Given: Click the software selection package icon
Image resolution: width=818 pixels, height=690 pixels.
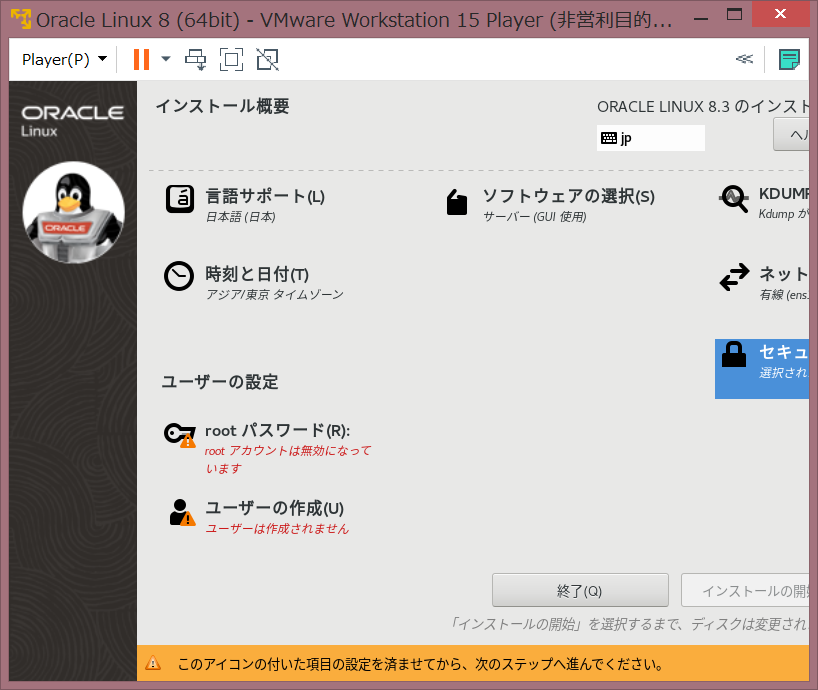Looking at the screenshot, I should pyautogui.click(x=457, y=202).
